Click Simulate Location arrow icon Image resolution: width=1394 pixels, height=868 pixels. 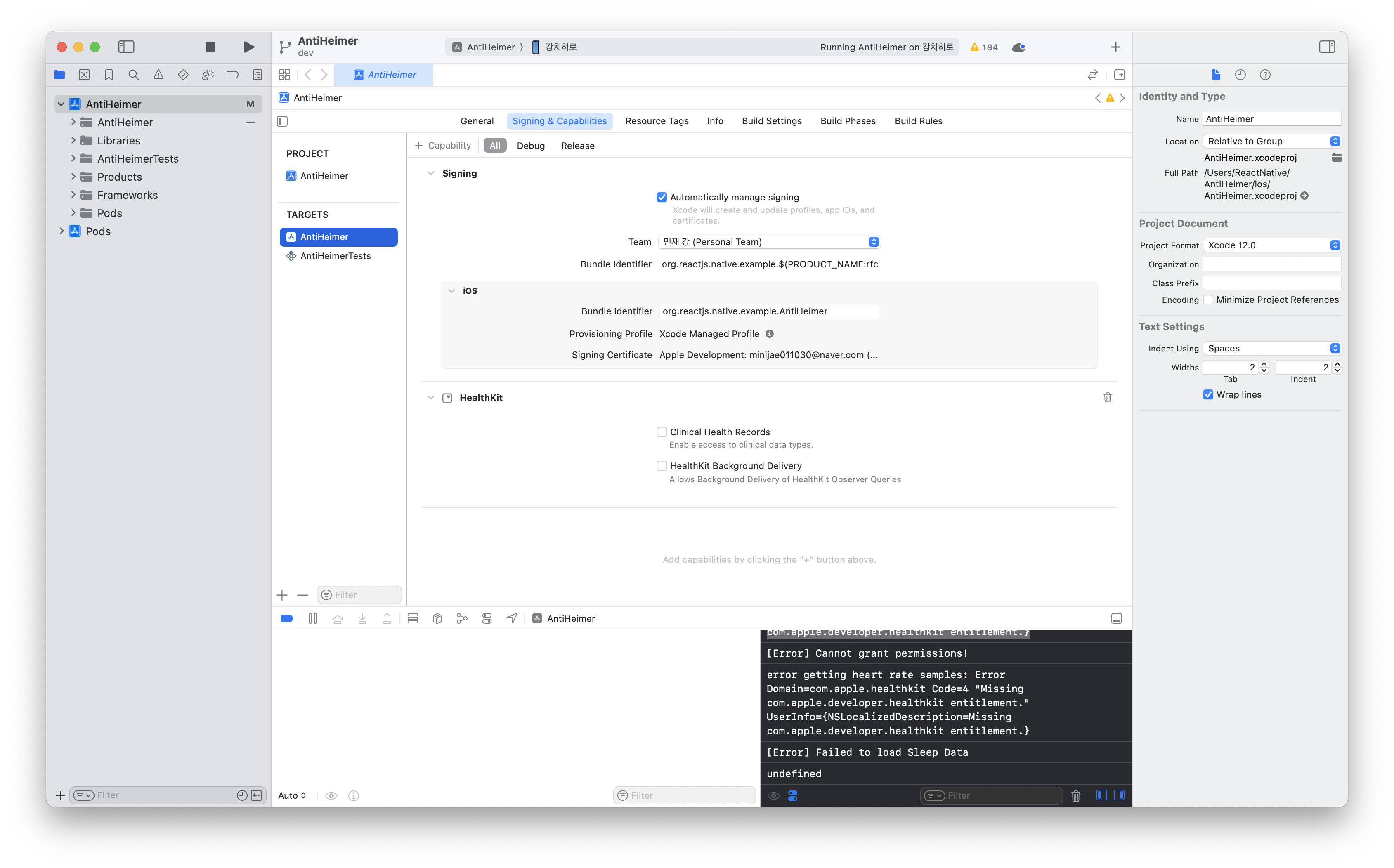[512, 618]
